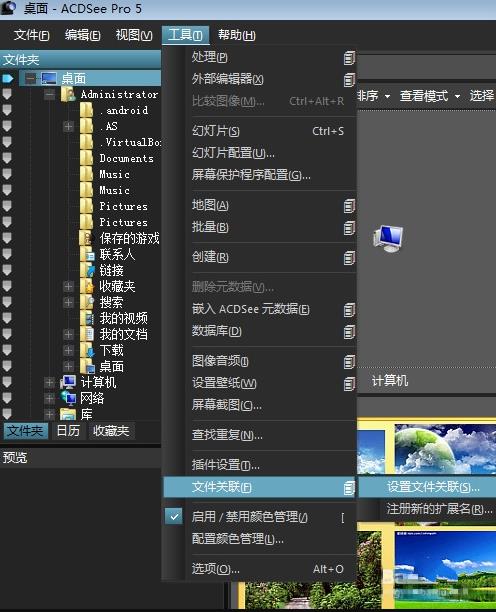Click the 库 icon in the tree

tap(68, 414)
